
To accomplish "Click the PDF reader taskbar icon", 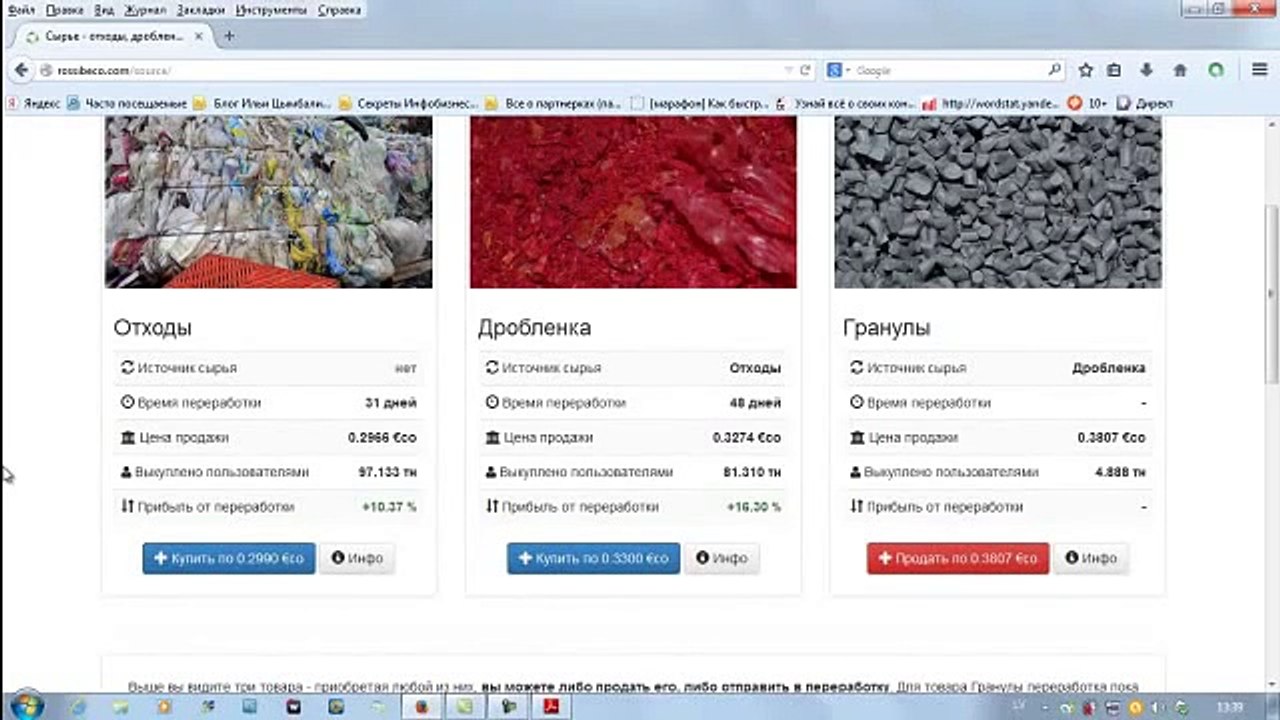I will tap(549, 705).
